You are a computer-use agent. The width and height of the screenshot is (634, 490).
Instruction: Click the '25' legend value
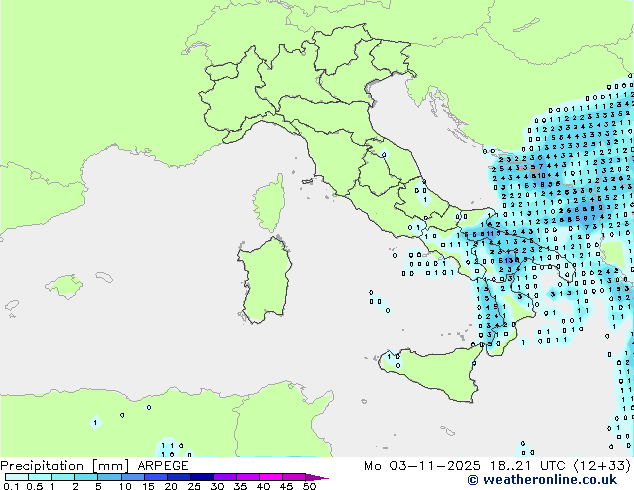(194, 486)
